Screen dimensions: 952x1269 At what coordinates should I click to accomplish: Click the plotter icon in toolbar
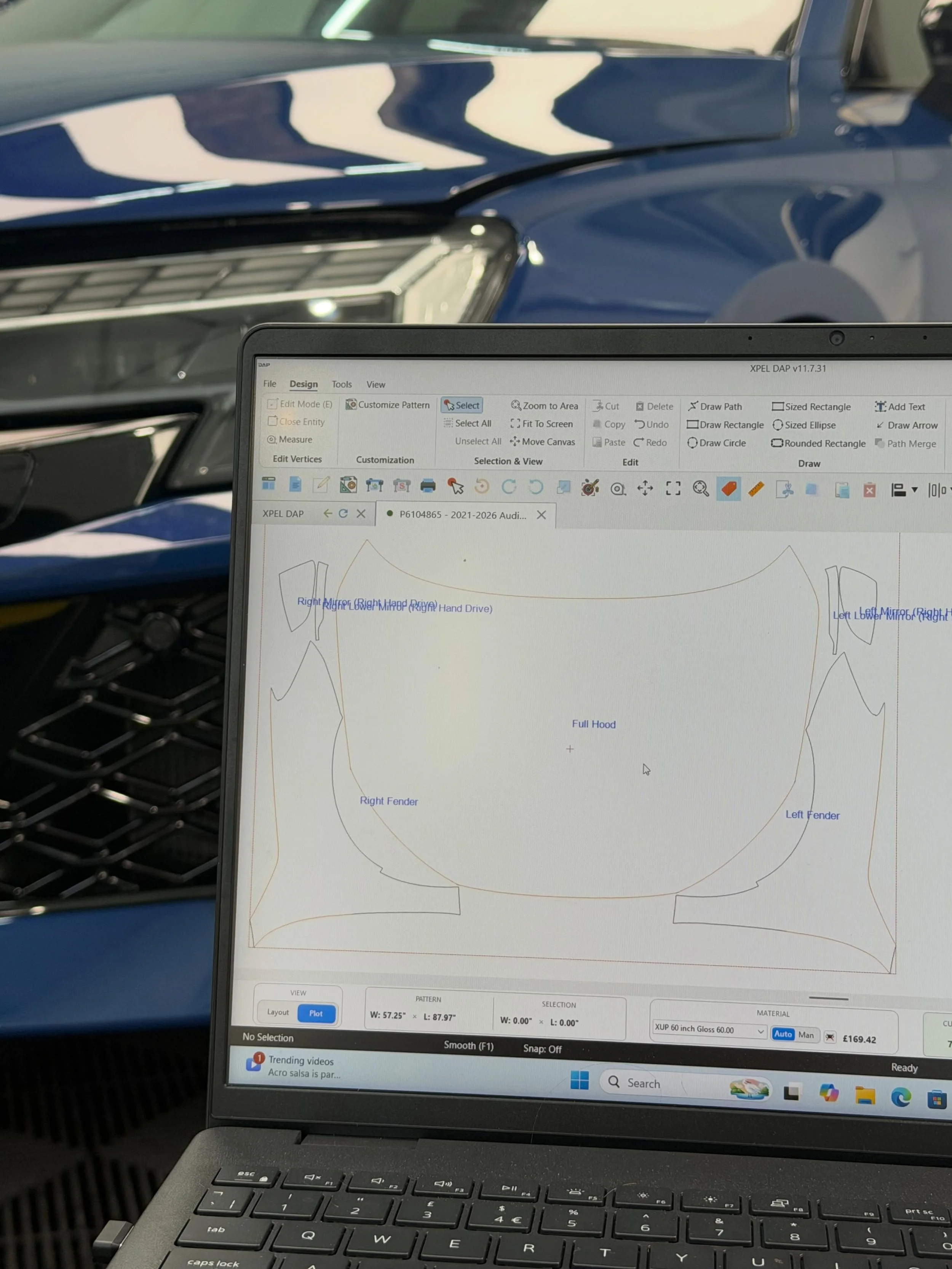374,485
